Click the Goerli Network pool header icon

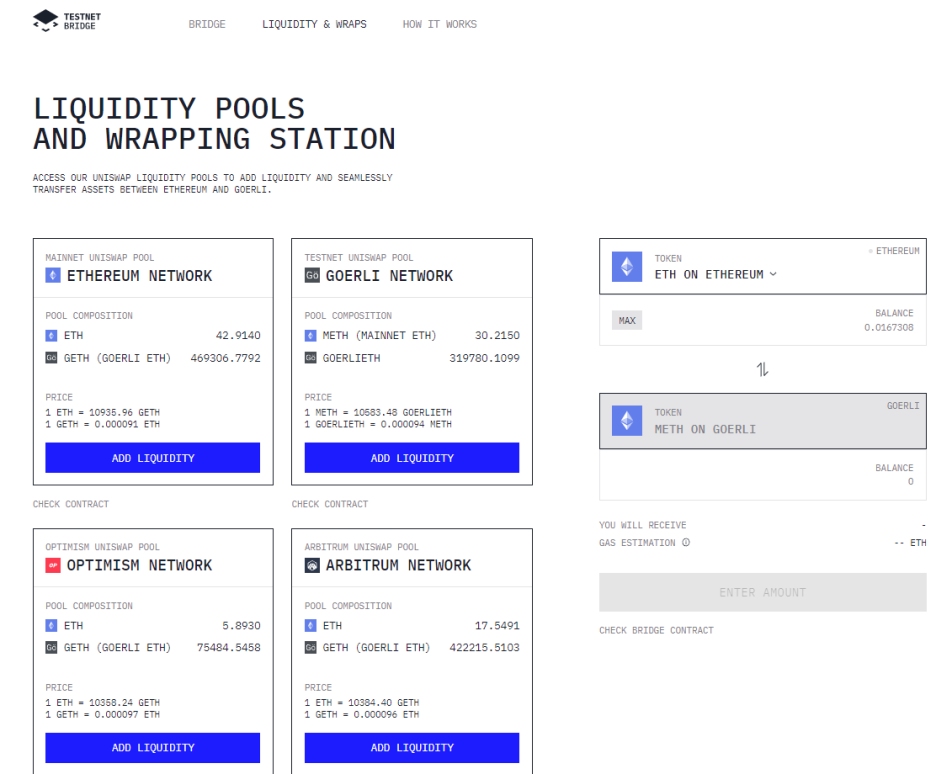pyautogui.click(x=312, y=275)
